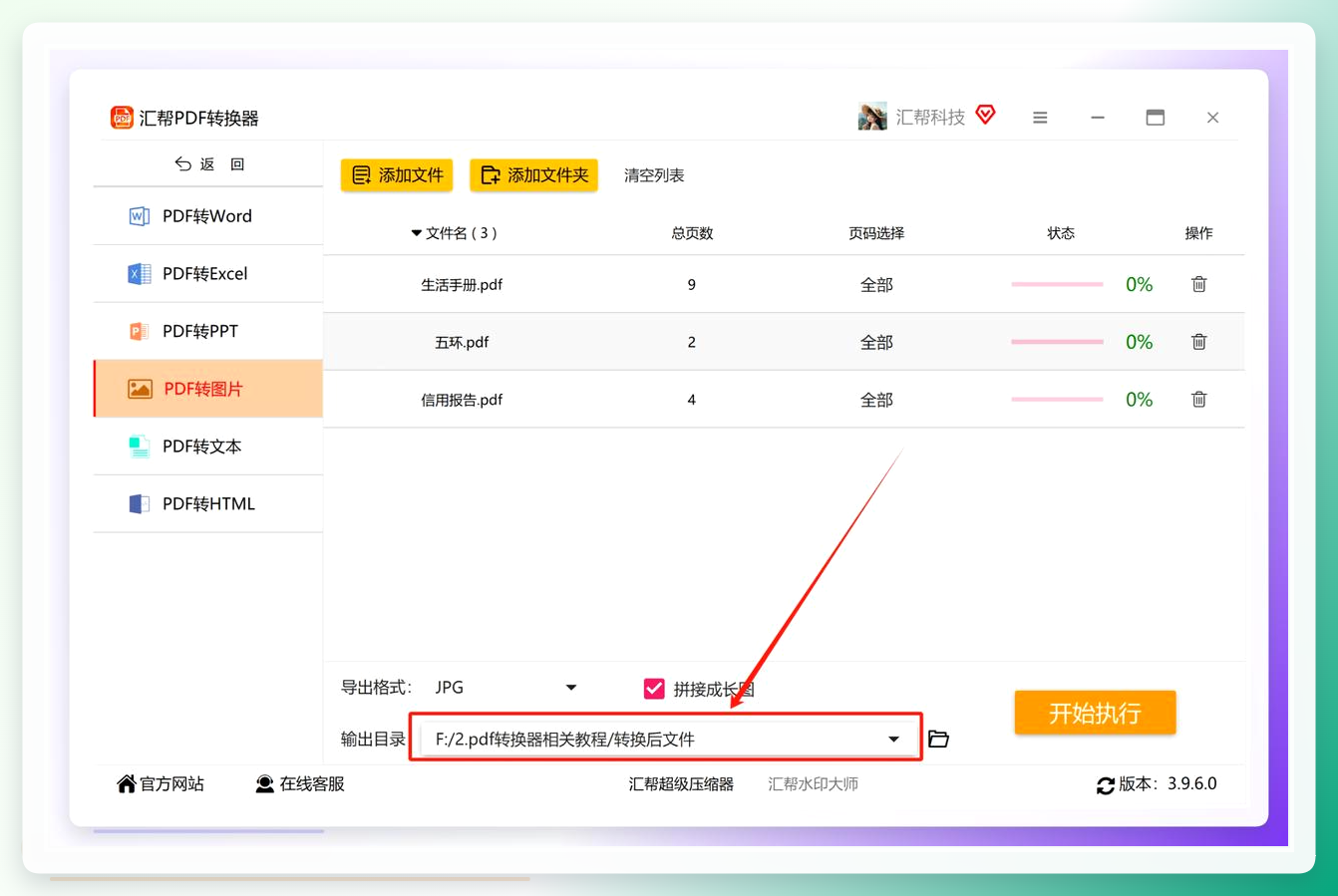Click version number 3.9.6.0
The height and width of the screenshot is (896, 1338).
[x=1192, y=783]
